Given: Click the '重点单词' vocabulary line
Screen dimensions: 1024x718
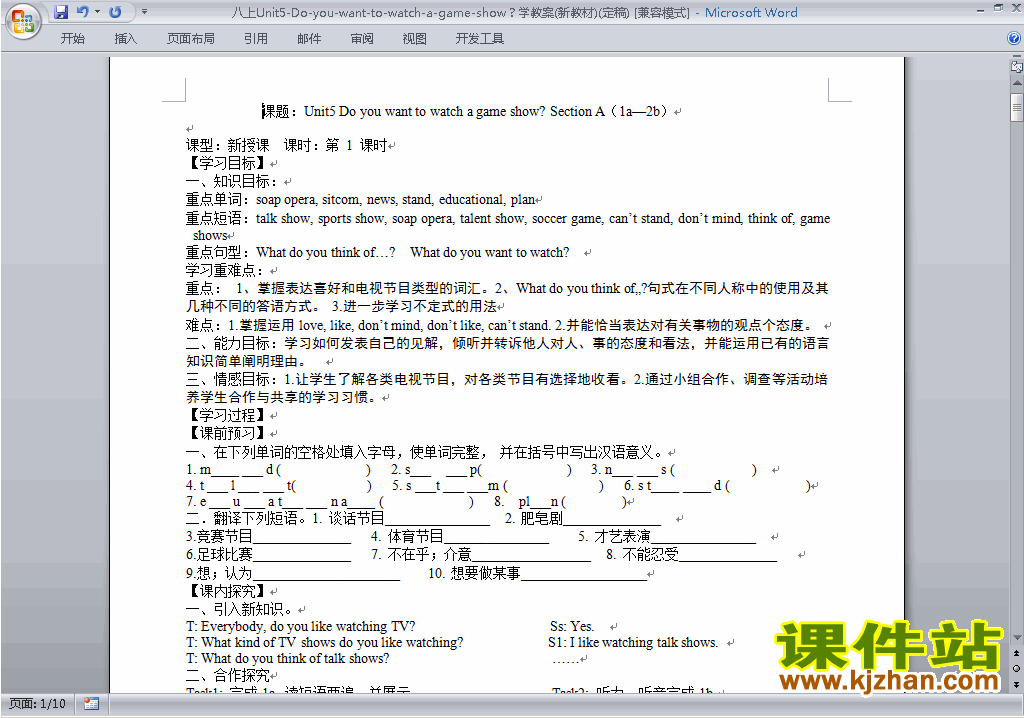Looking at the screenshot, I should [360, 199].
